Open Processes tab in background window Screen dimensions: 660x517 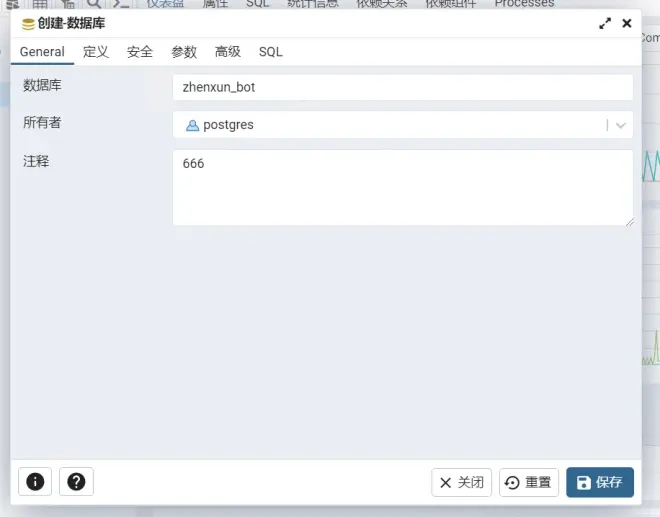tap(524, 3)
